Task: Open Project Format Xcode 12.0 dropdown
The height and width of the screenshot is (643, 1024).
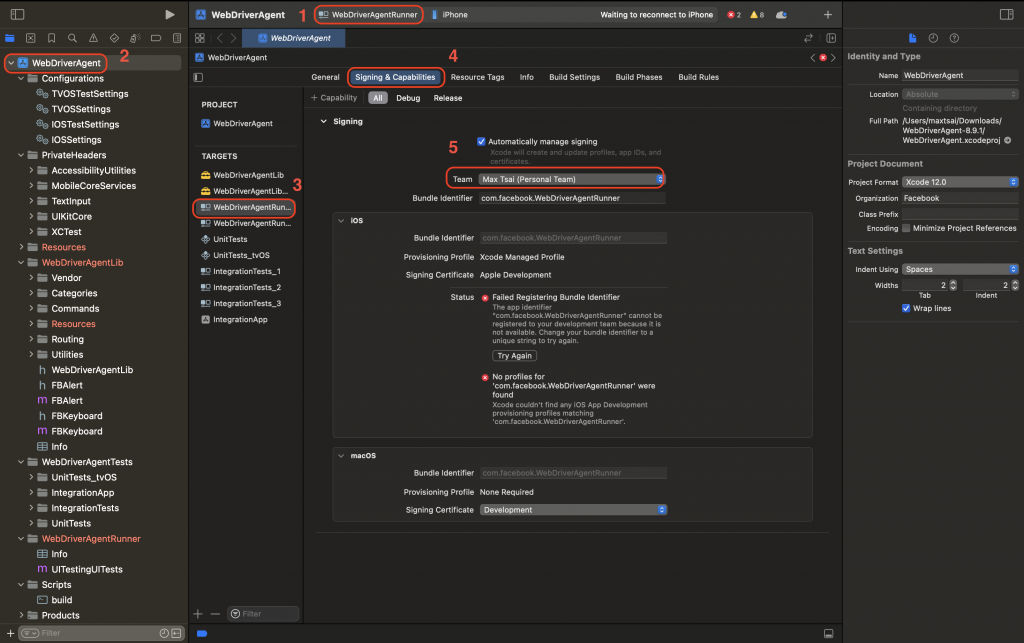Action: coord(960,182)
